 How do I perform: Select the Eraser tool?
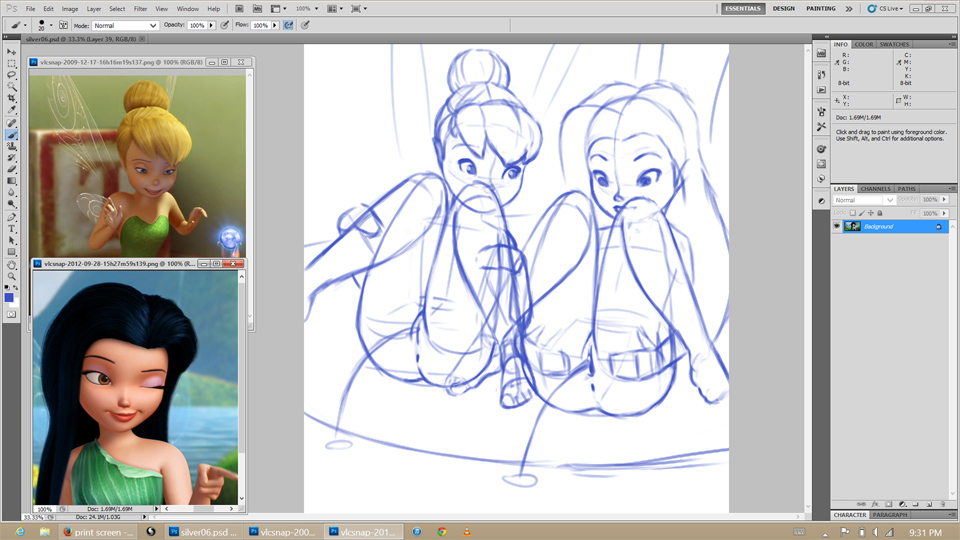click(x=12, y=170)
